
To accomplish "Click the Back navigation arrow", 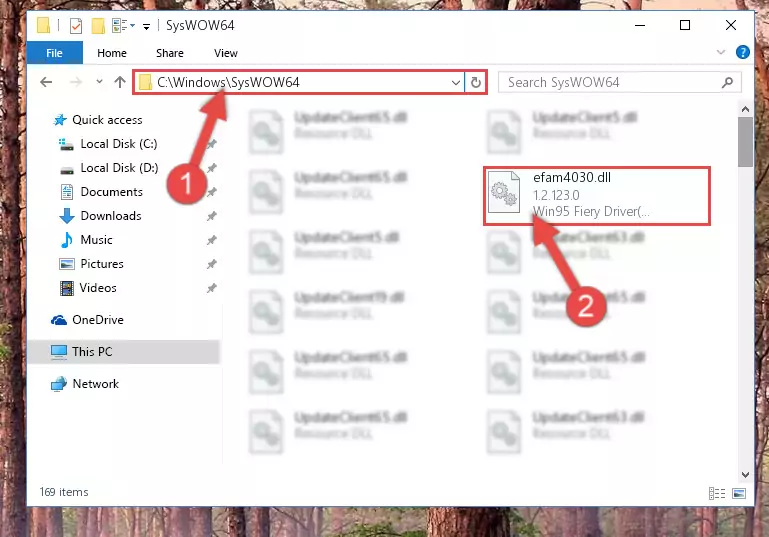I will [x=46, y=82].
